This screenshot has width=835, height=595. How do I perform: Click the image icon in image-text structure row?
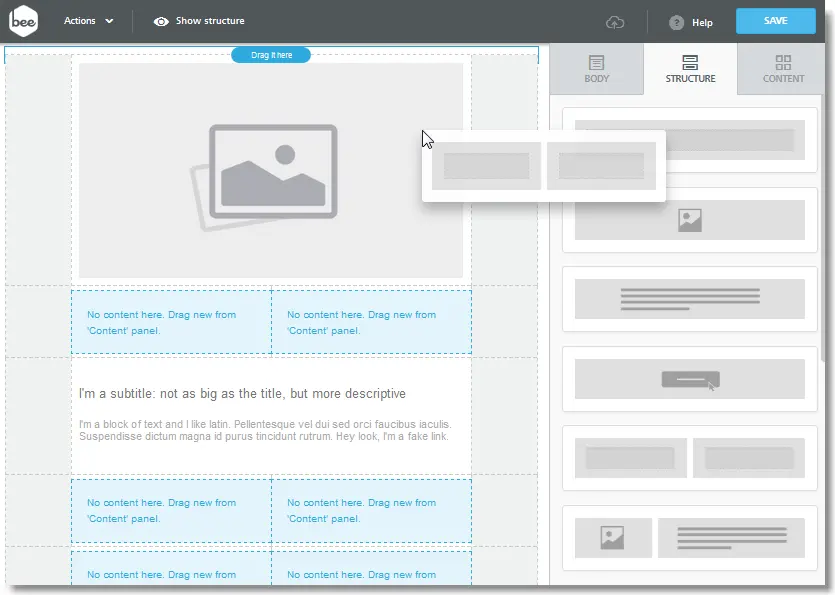(612, 537)
